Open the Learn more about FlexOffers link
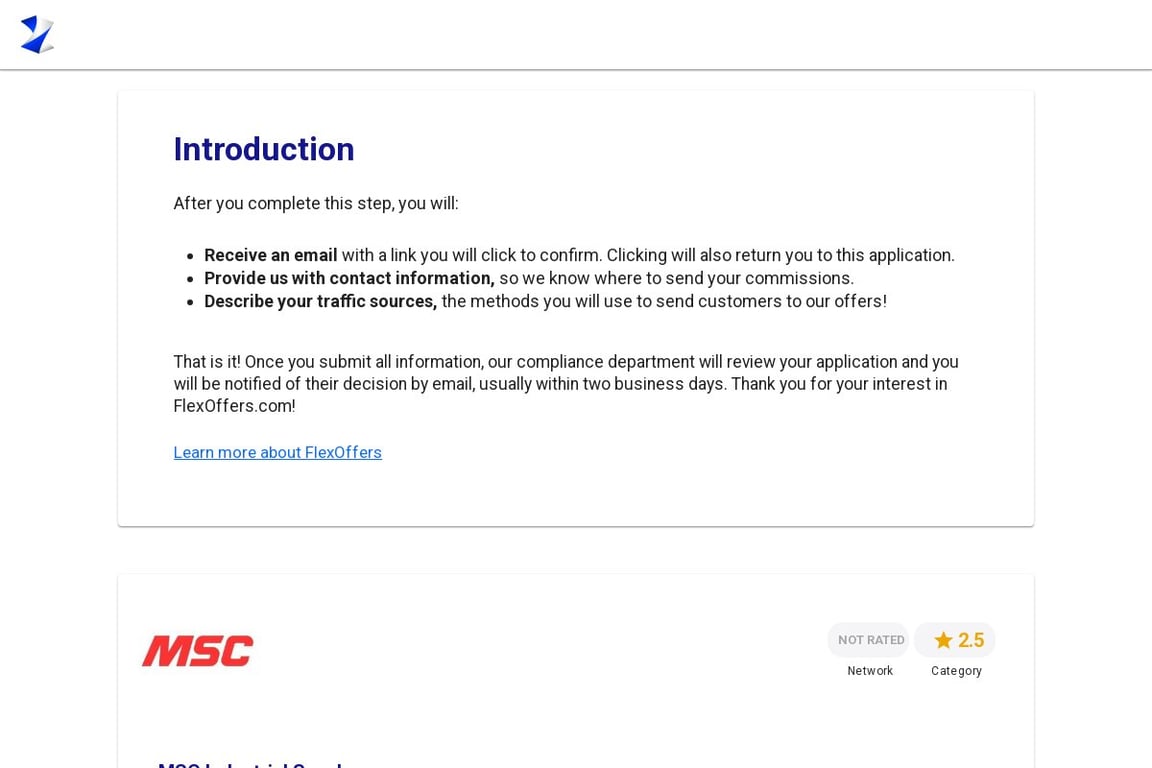The height and width of the screenshot is (768, 1152). tap(277, 452)
